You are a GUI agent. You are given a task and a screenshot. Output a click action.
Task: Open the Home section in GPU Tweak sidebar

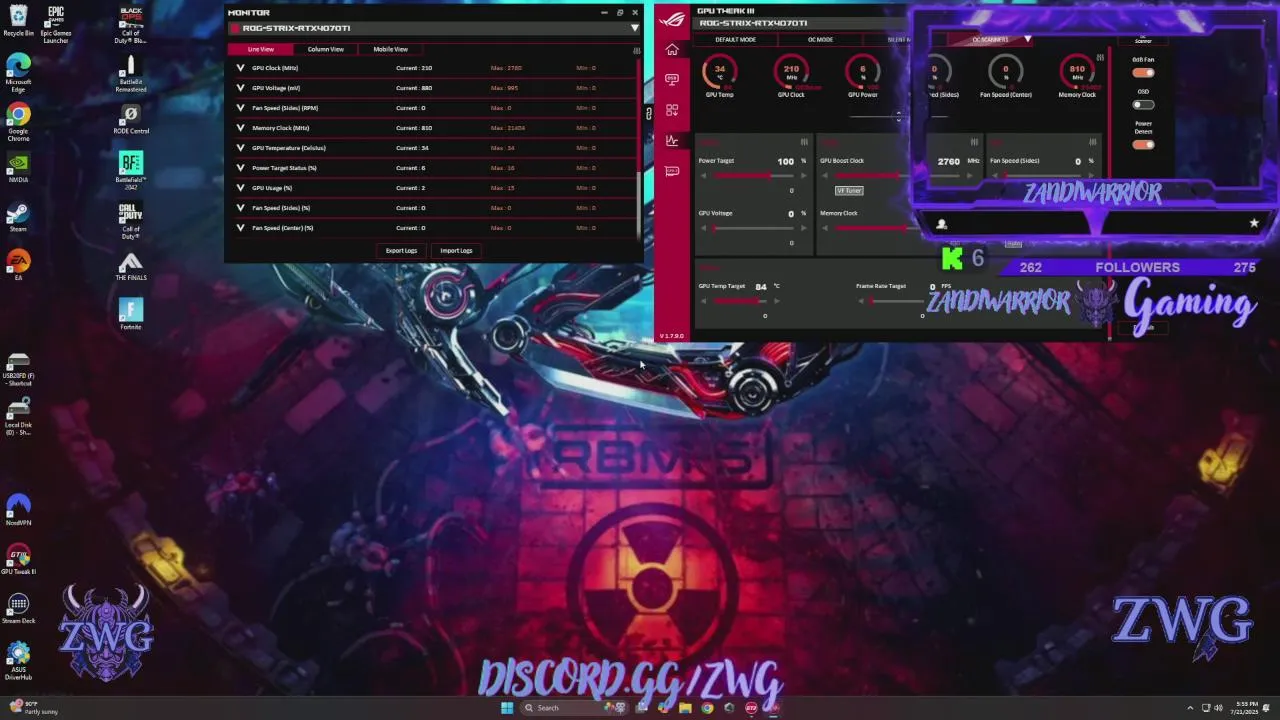[672, 50]
